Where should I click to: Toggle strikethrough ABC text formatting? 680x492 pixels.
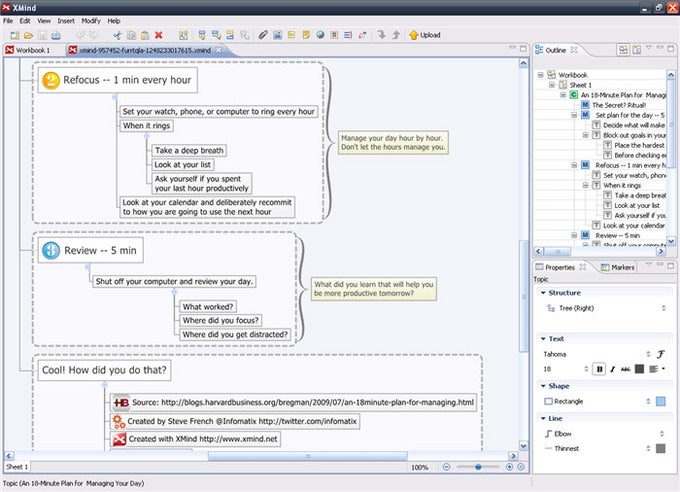click(625, 369)
